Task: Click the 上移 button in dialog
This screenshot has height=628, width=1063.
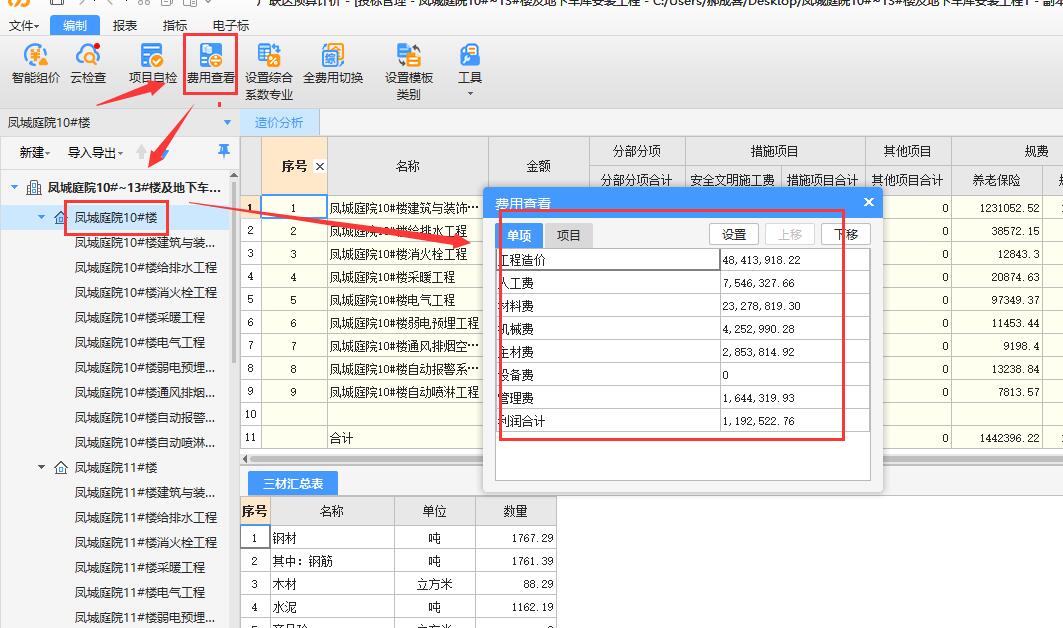Action: pyautogui.click(x=790, y=235)
